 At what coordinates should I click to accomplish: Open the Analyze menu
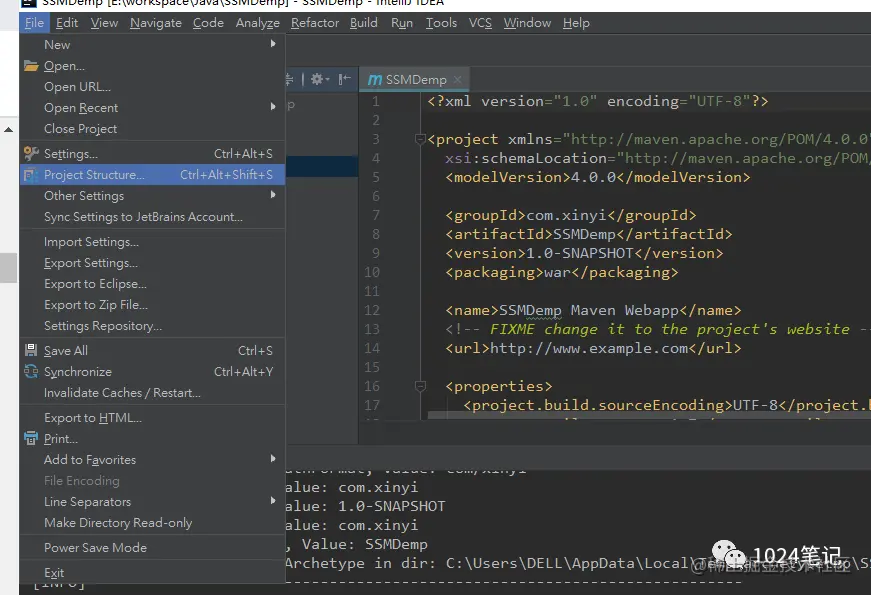tap(258, 23)
